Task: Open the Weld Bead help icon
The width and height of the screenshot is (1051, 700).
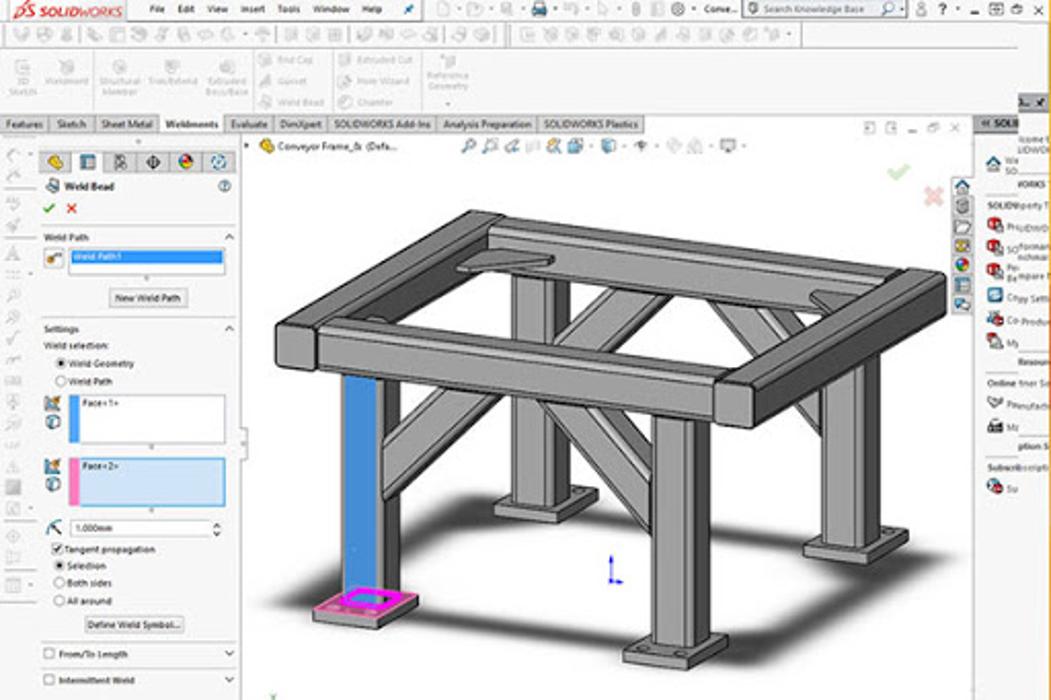Action: (x=224, y=186)
